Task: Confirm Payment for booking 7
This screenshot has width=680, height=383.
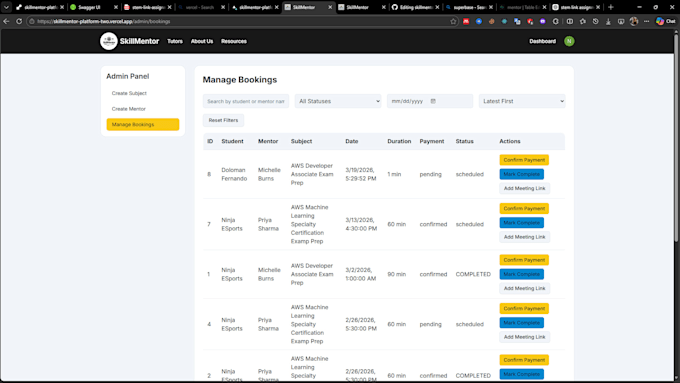Action: [524, 209]
